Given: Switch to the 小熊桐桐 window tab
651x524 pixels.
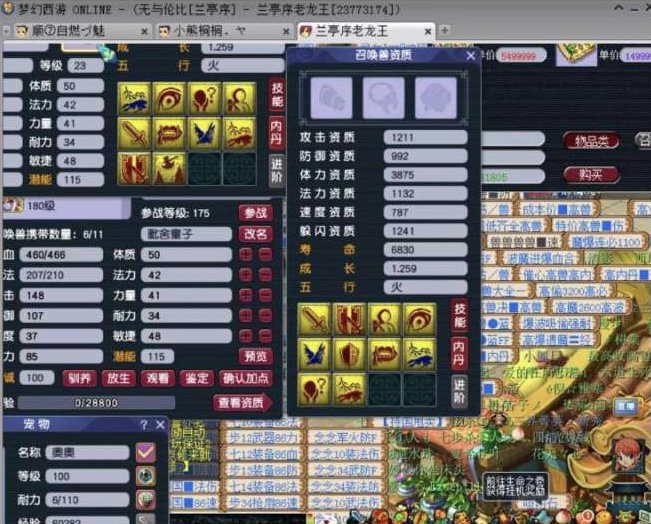Looking at the screenshot, I should click(x=223, y=31).
